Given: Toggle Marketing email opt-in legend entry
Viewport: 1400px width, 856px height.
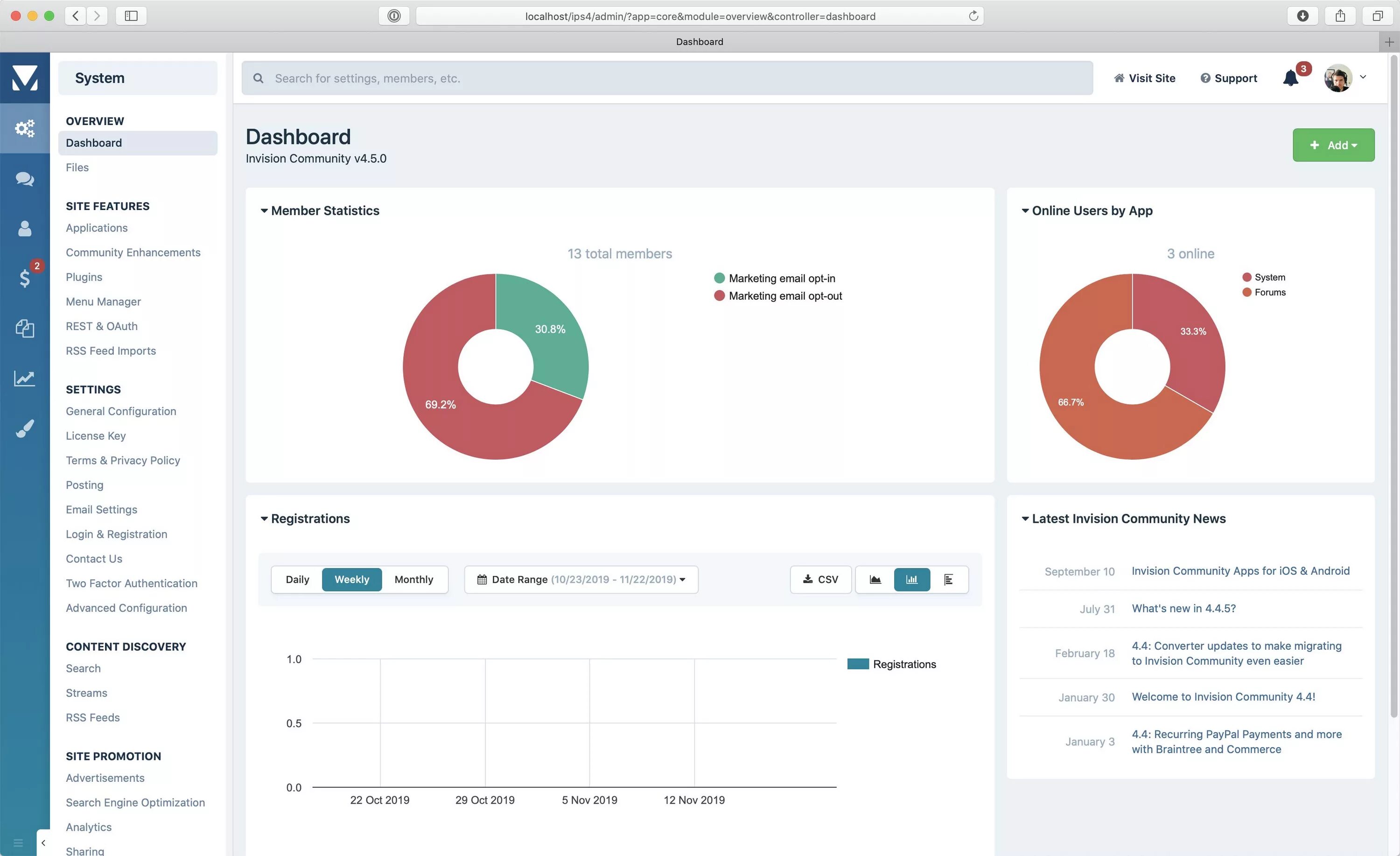Looking at the screenshot, I should (x=781, y=278).
